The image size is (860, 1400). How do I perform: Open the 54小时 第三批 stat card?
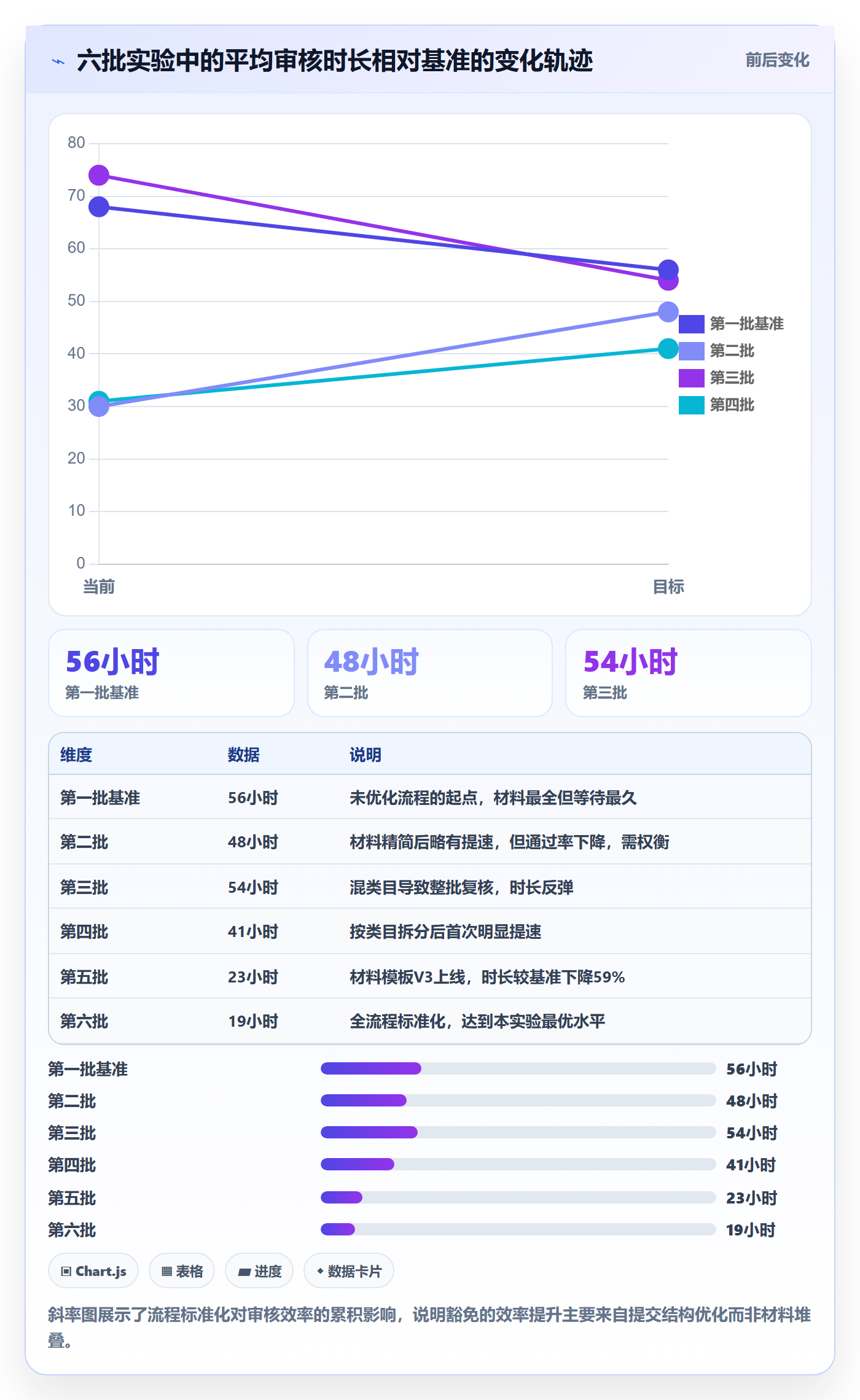click(689, 673)
